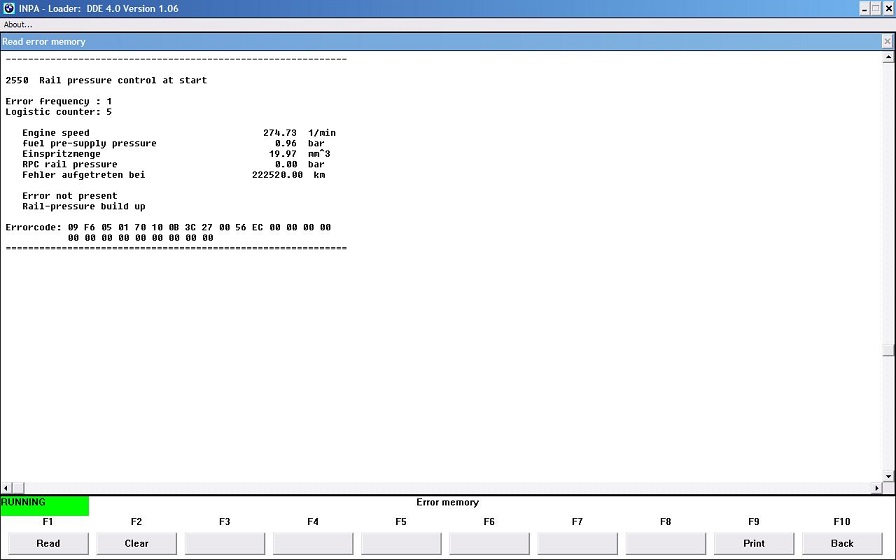896x560 pixels.
Task: Click the blank button under F5
Action: 401,543
